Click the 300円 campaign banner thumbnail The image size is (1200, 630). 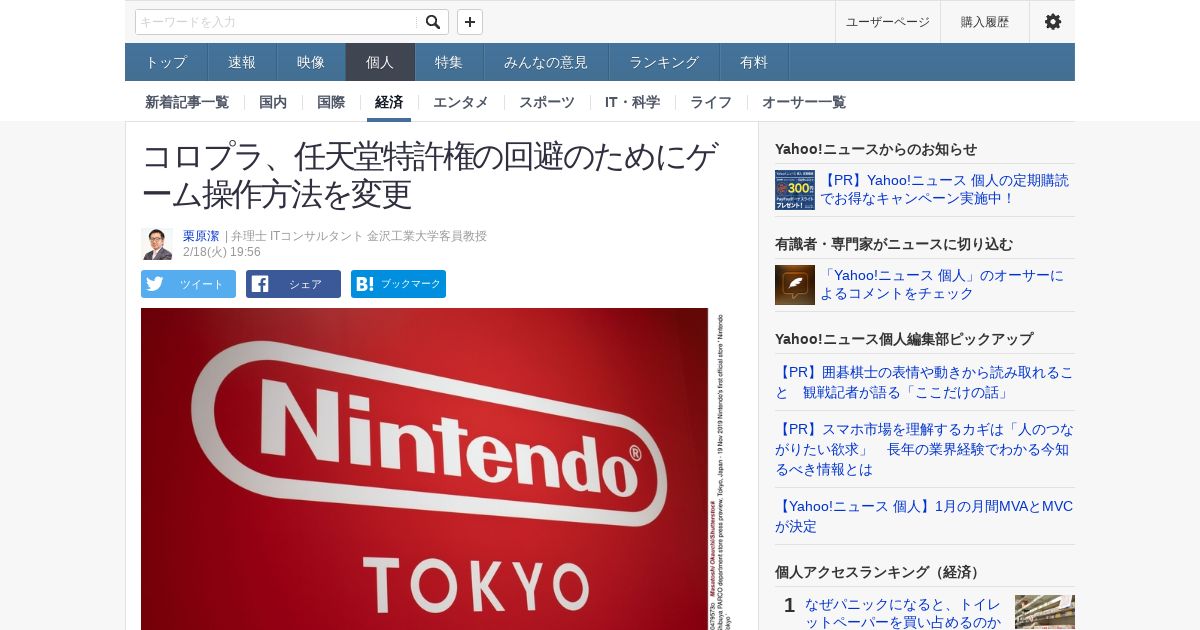795,190
